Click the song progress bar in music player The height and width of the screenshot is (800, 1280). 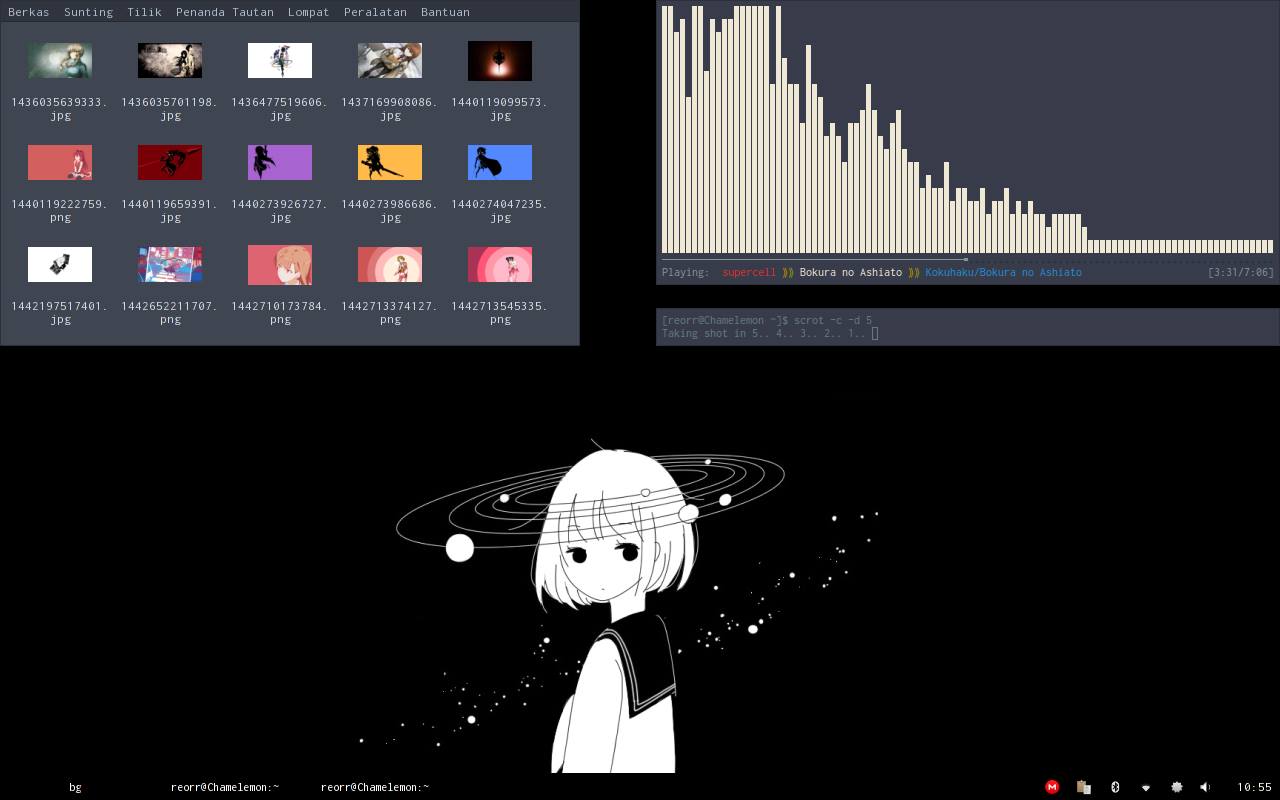click(967, 259)
